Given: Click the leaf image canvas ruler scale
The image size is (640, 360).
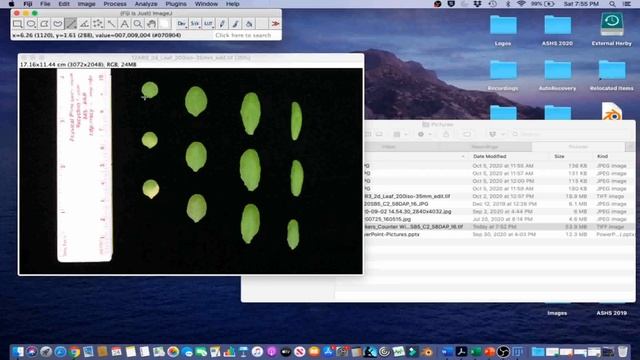Looking at the screenshot, I should coord(84,165).
